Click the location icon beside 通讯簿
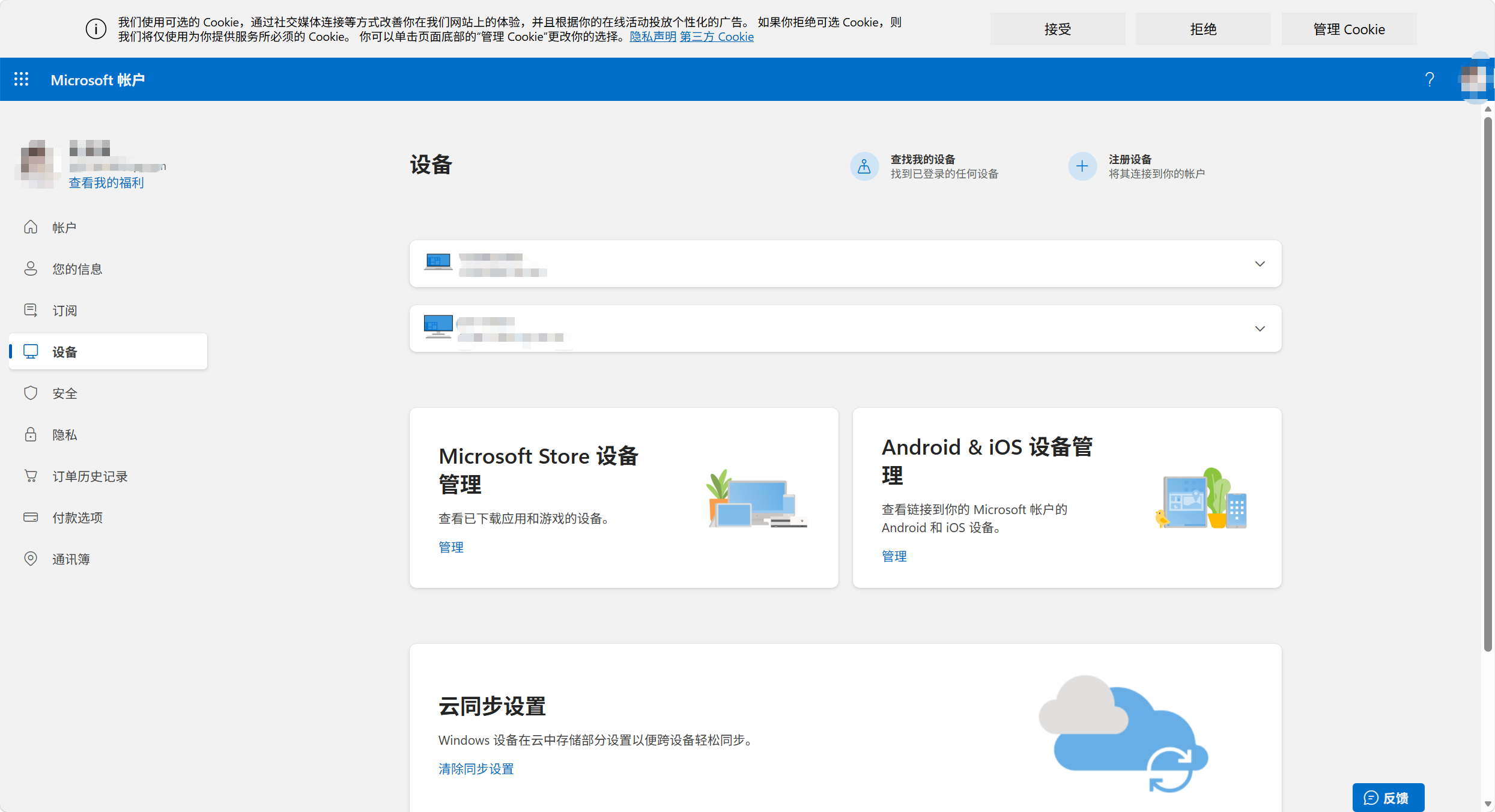Image resolution: width=1495 pixels, height=812 pixels. (31, 559)
